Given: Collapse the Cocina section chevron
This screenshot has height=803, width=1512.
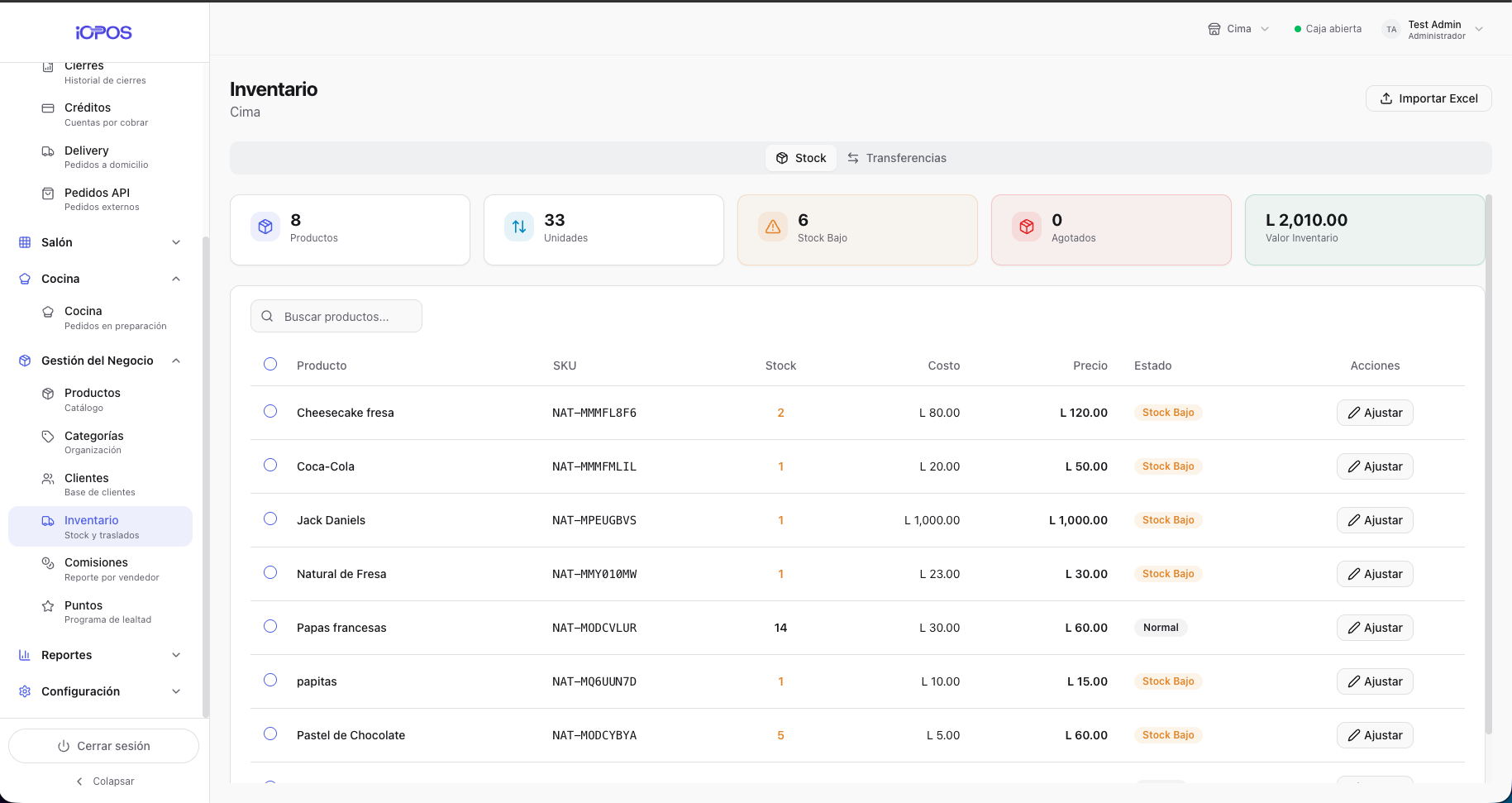Looking at the screenshot, I should 176,279.
